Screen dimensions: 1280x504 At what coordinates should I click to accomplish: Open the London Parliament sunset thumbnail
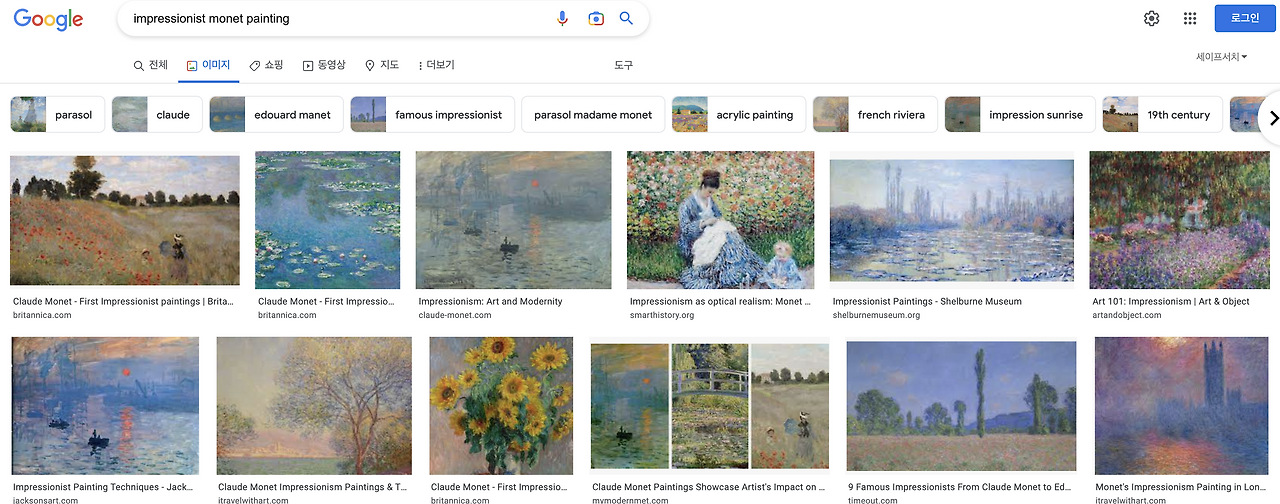click(x=1181, y=405)
